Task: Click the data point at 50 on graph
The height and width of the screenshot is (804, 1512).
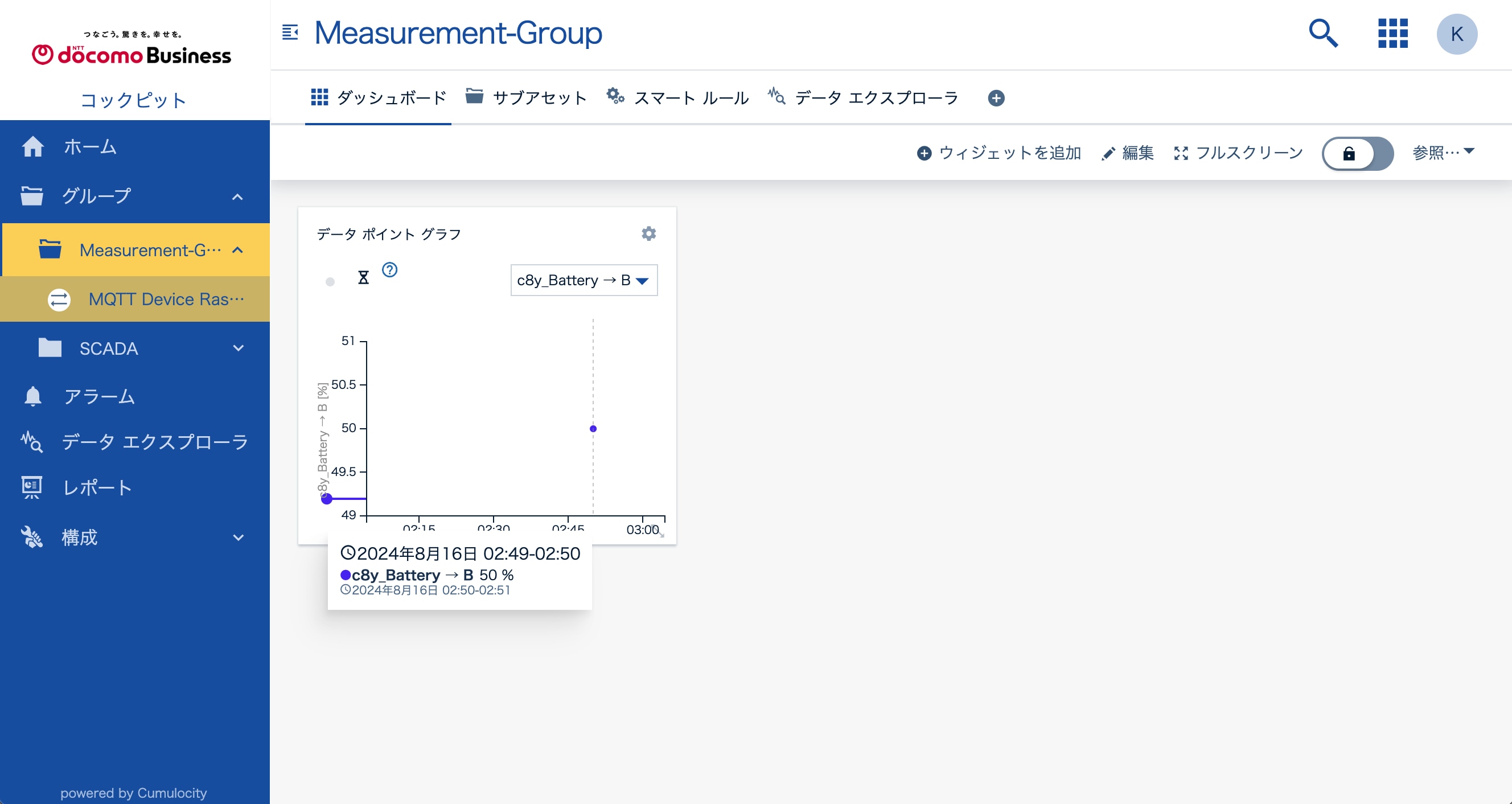Action: 593,429
